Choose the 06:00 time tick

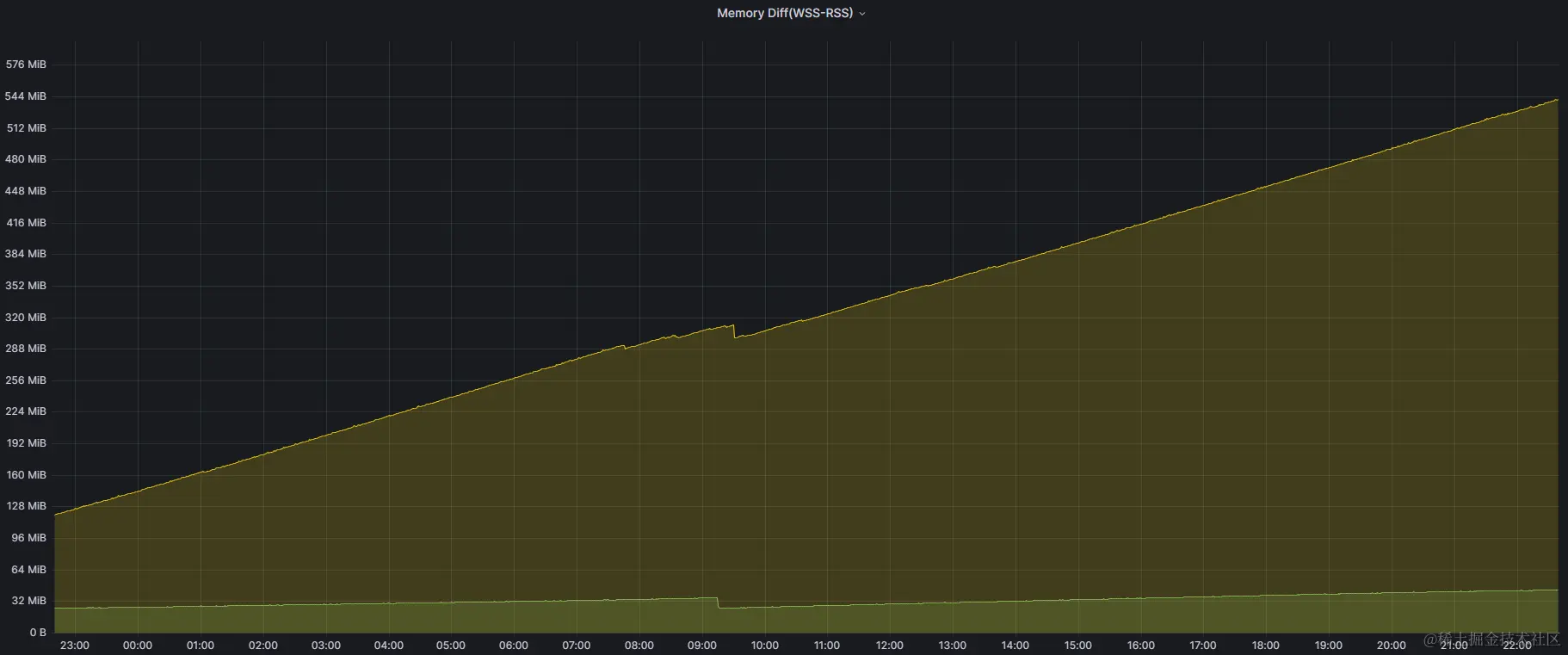click(x=514, y=646)
